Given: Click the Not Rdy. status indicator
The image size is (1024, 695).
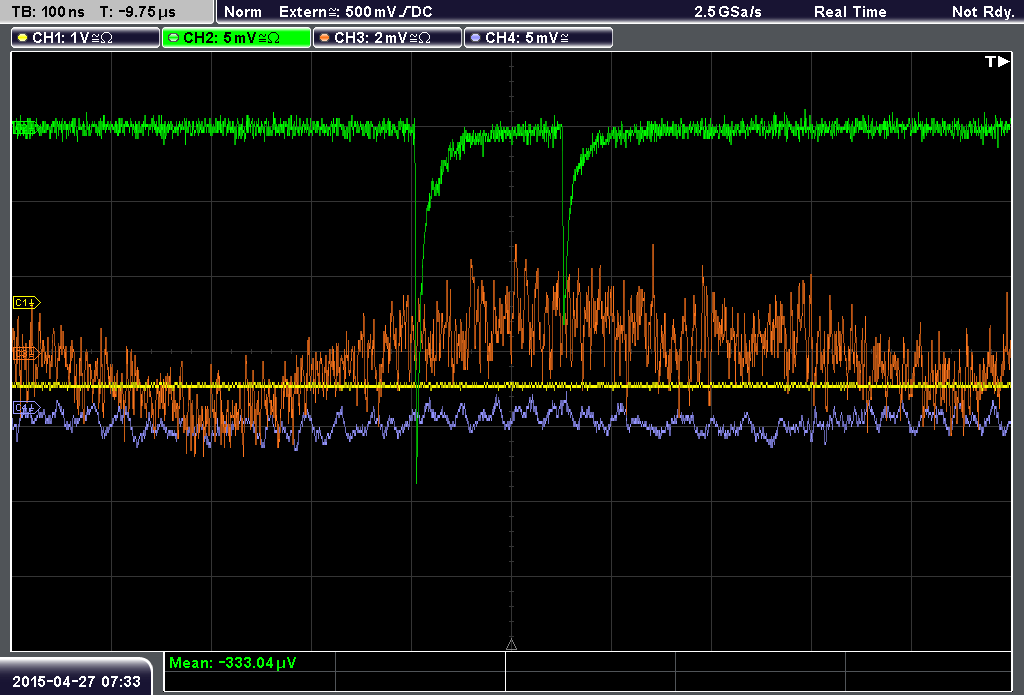Looking at the screenshot, I should click(x=983, y=12).
